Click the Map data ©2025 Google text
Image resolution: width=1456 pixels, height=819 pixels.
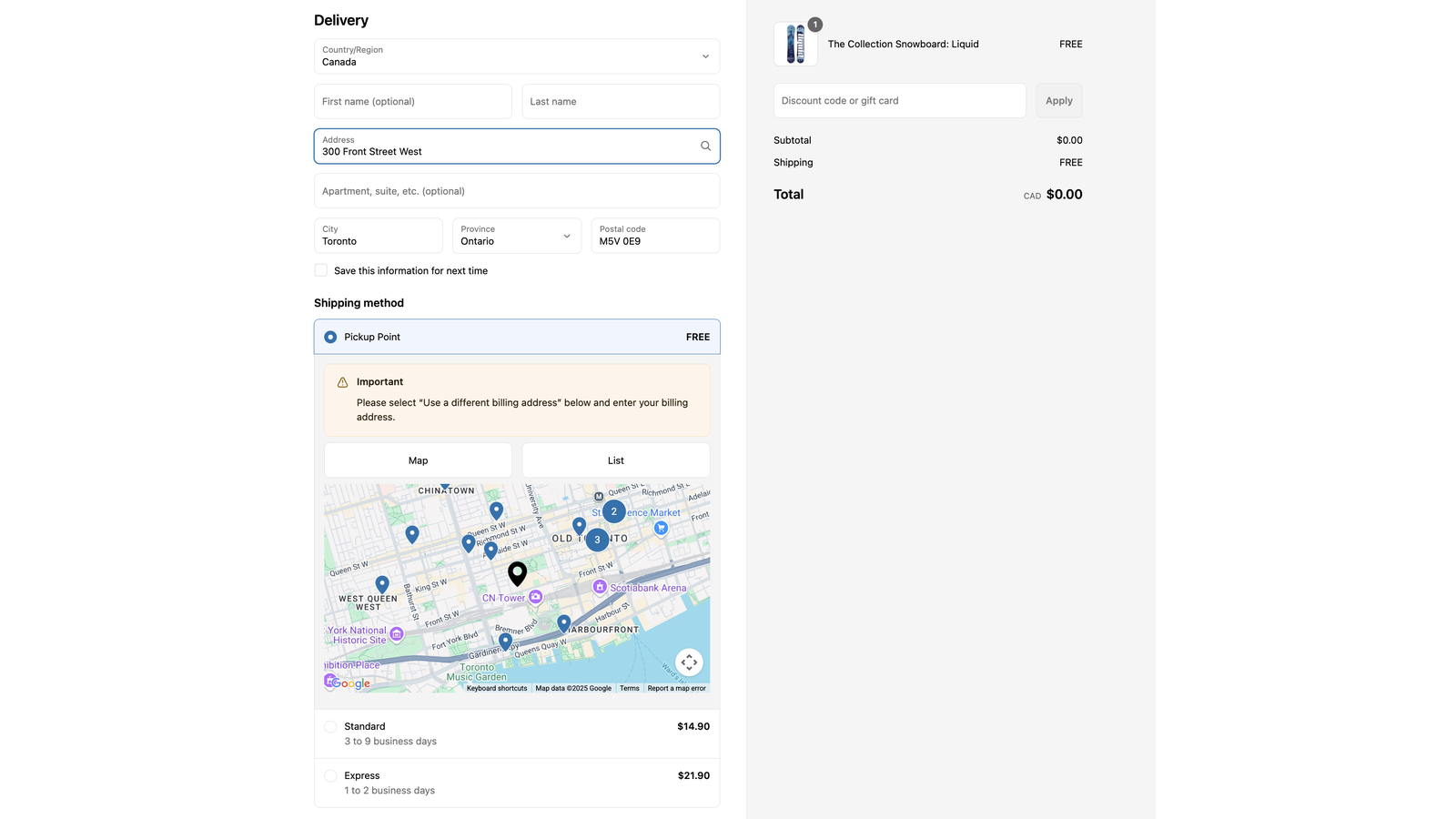click(573, 689)
